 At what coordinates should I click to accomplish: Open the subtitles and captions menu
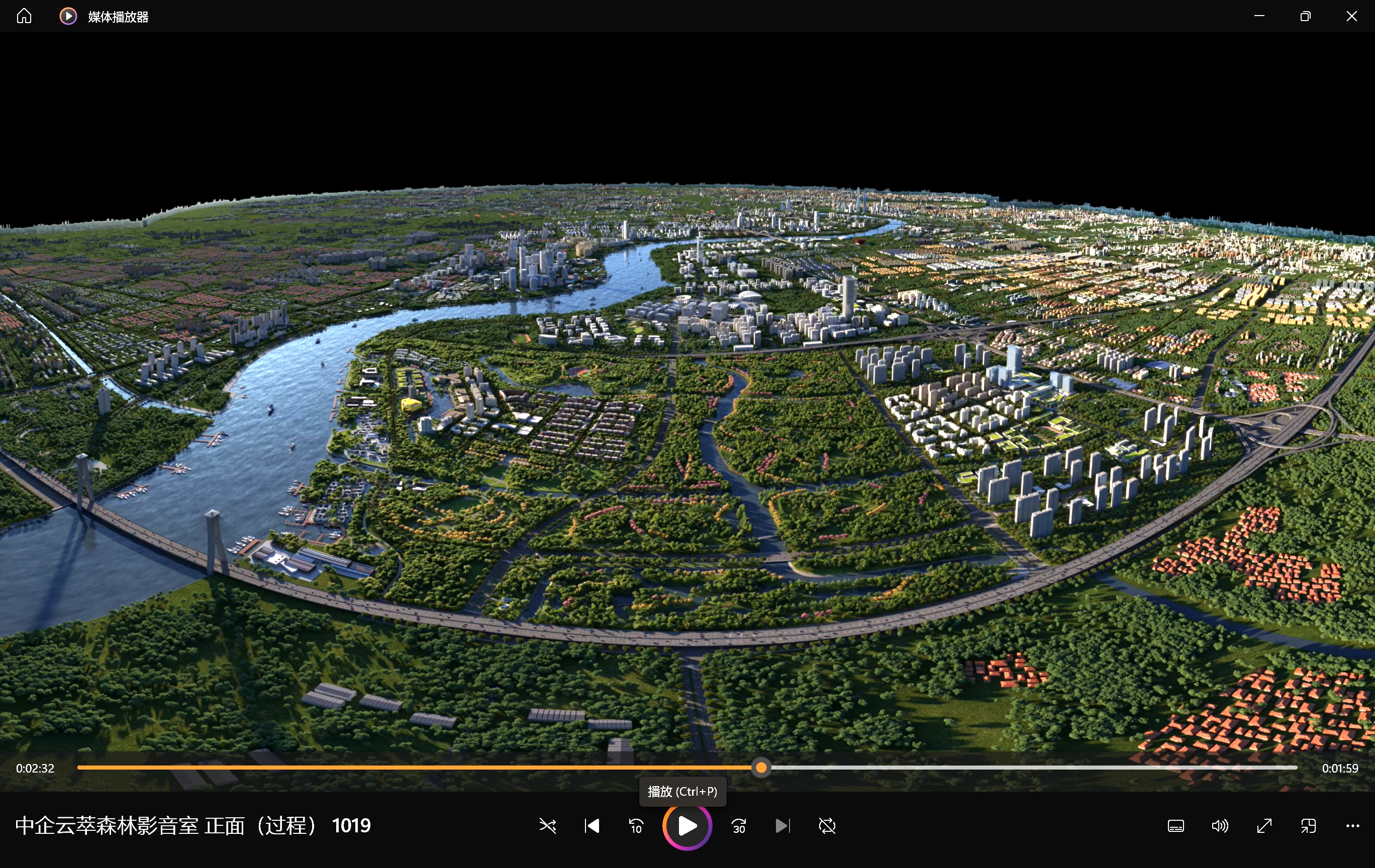[x=1175, y=825]
